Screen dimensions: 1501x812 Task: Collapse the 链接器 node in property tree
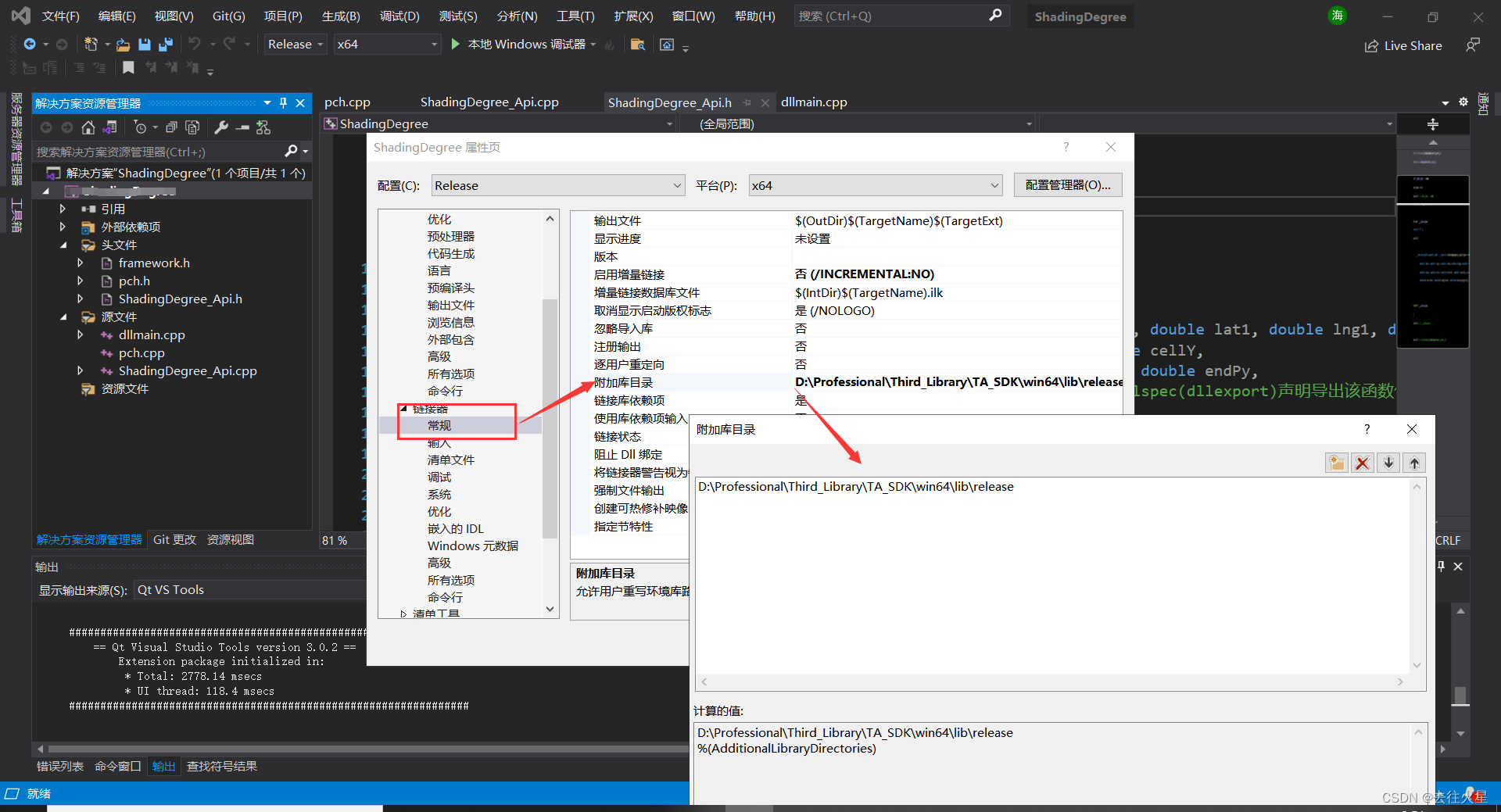404,409
